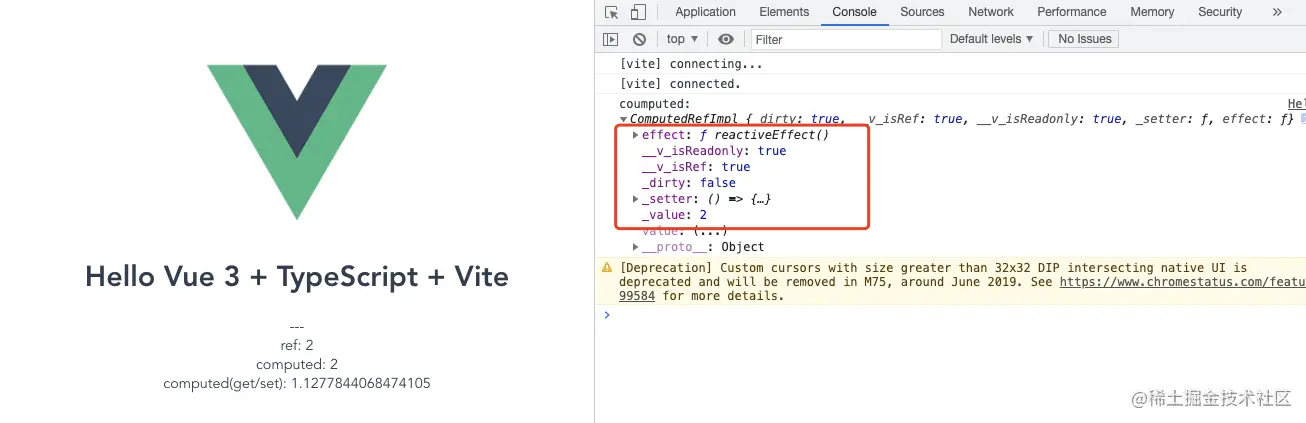Expand the effect: reactiveEffect() property
The height and width of the screenshot is (423, 1306).
click(x=636, y=135)
